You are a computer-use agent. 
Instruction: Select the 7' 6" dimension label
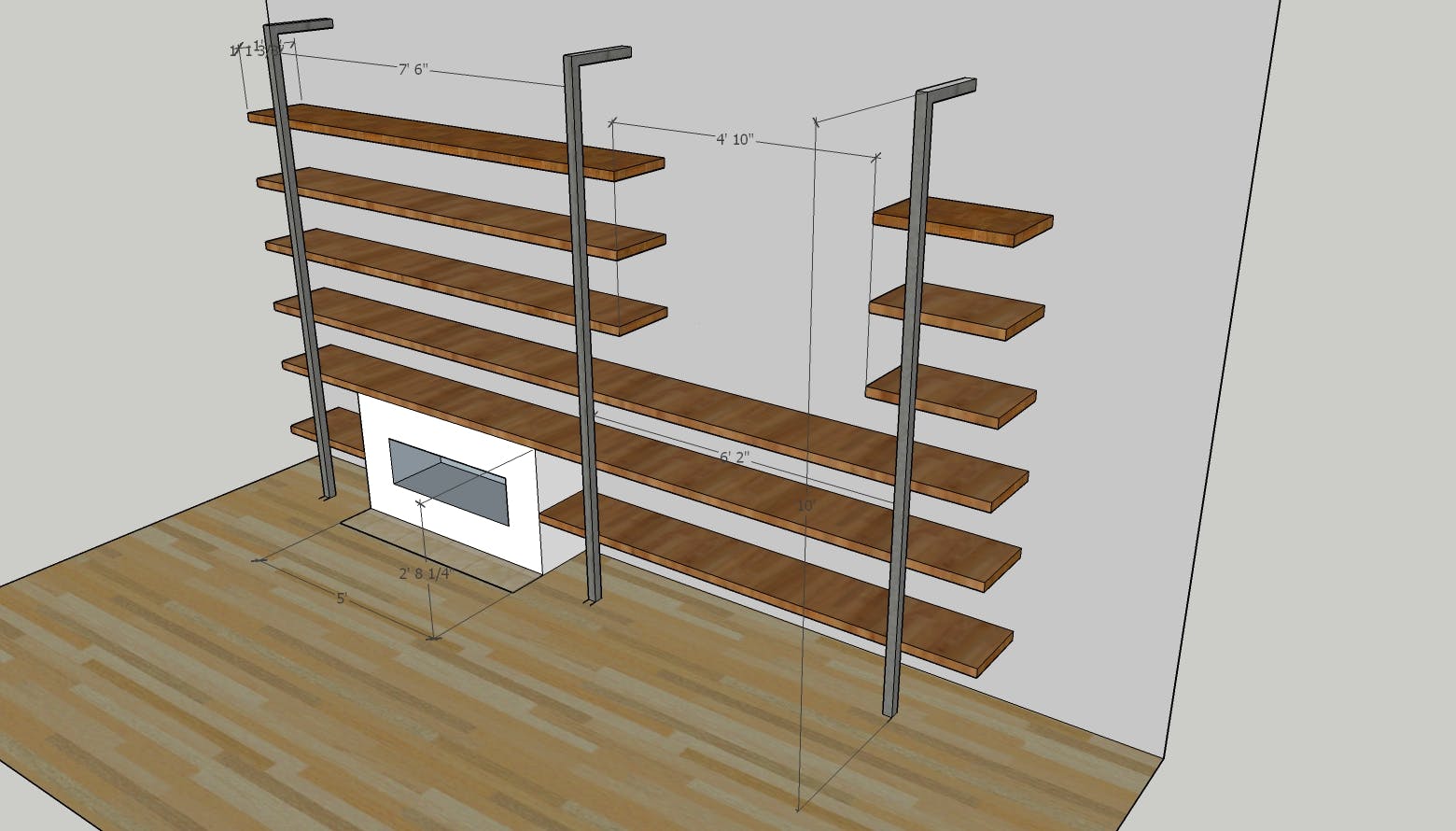tap(413, 70)
